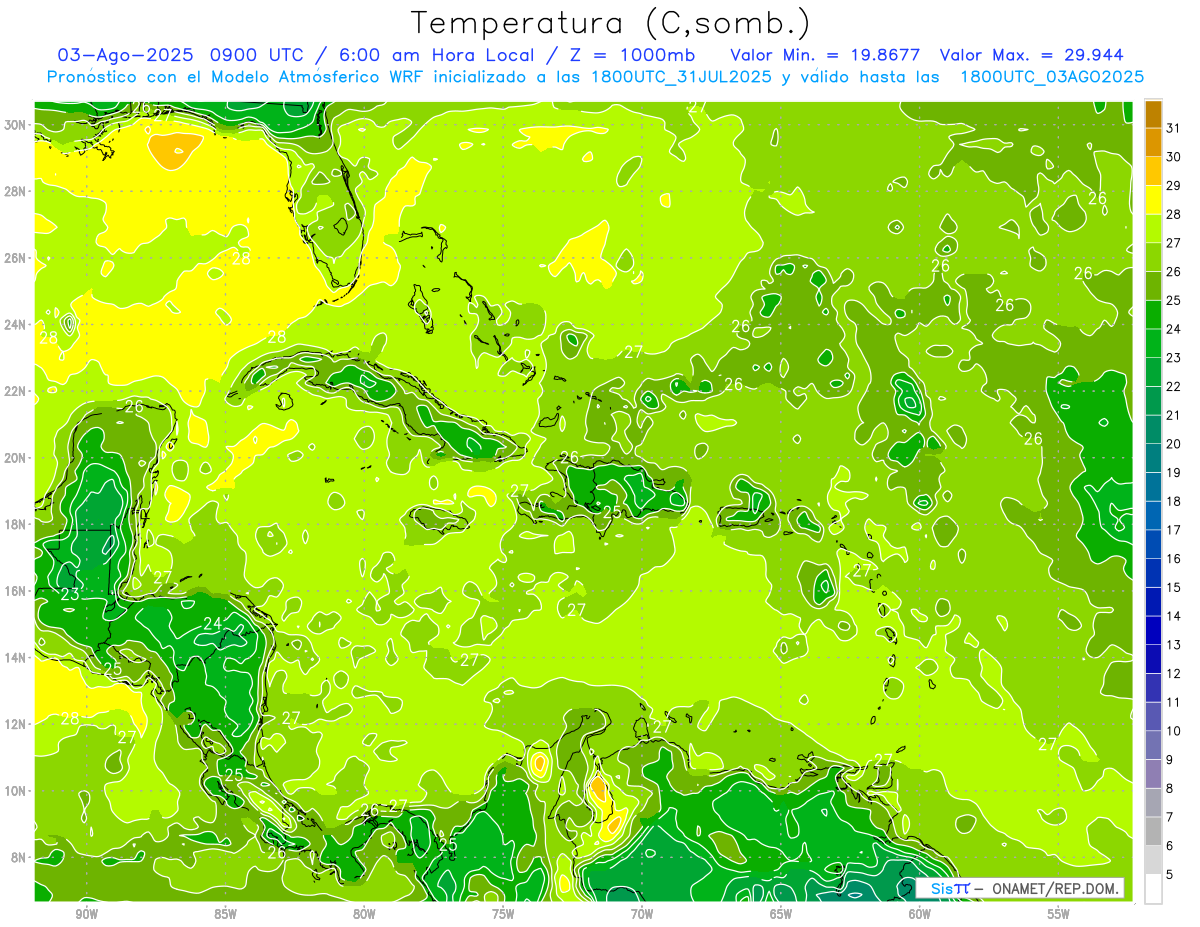This screenshot has height=927, width=1200.
Task: Pick the teal legend band between 19 and 20
Action: tap(1153, 458)
